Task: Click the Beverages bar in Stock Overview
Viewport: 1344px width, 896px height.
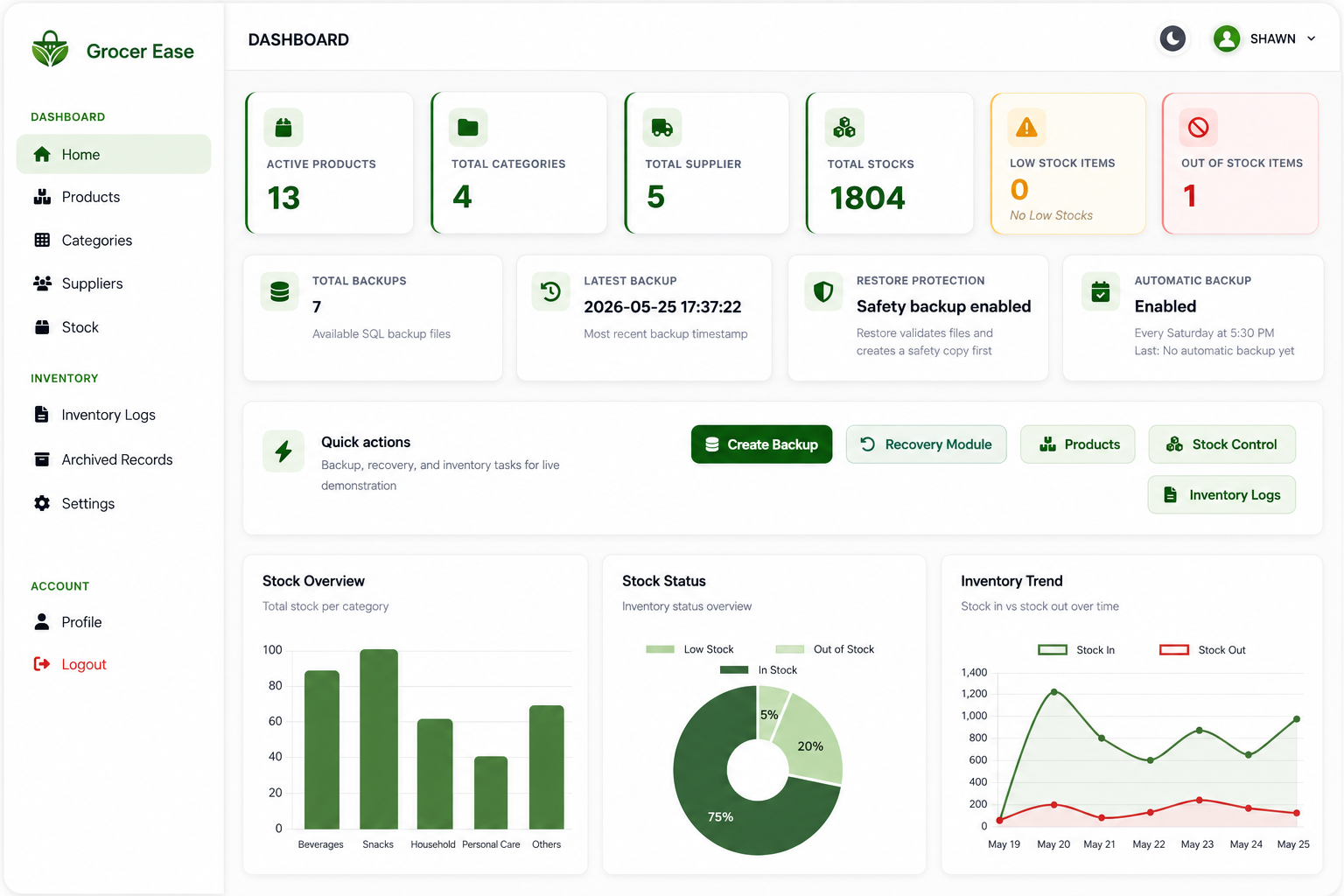Action: [322, 750]
